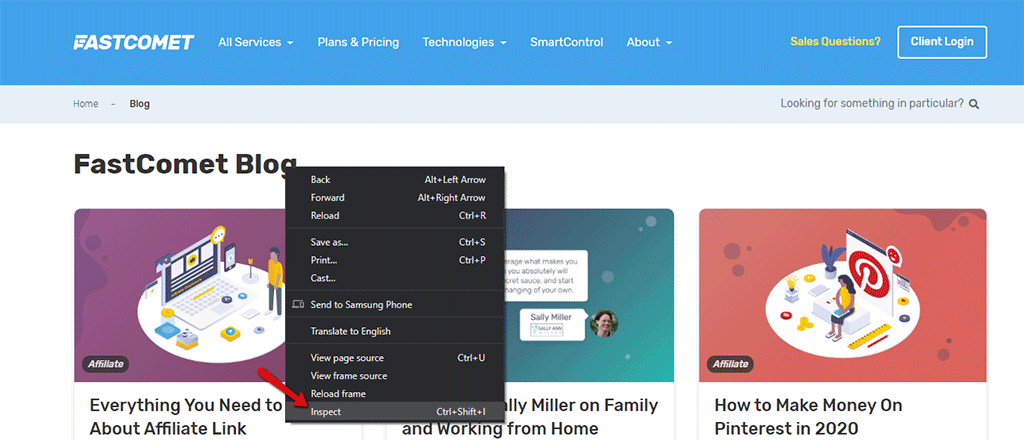Select View page source
This screenshot has height=440, width=1024.
[x=395, y=358]
